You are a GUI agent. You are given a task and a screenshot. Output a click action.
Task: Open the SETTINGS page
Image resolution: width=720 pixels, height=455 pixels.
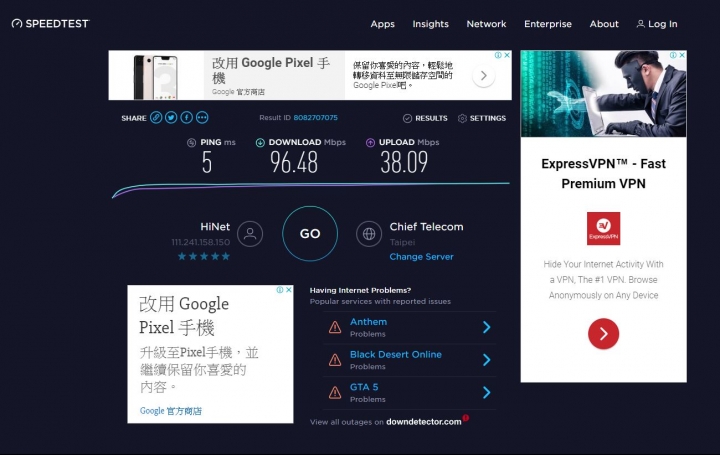482,118
